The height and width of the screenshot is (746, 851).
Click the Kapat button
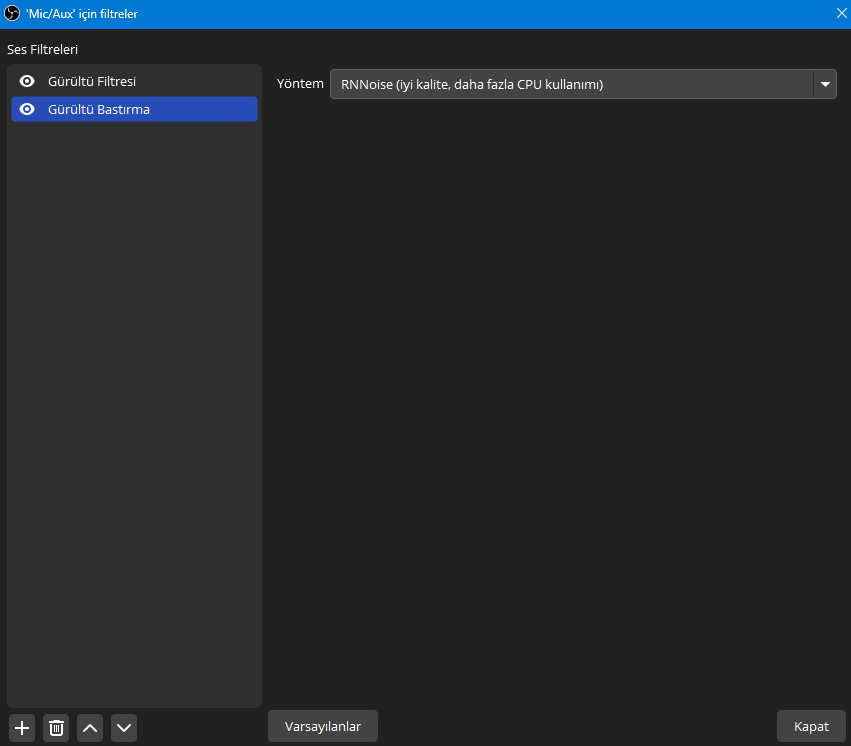click(x=811, y=726)
